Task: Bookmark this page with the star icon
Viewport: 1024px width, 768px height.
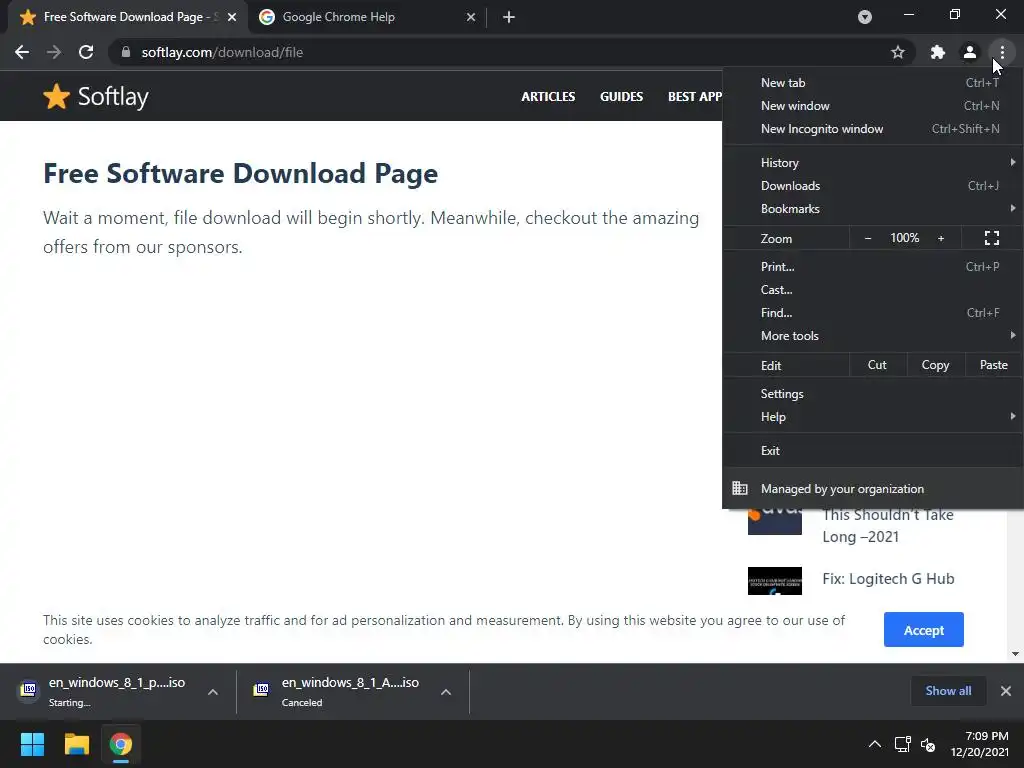Action: [x=898, y=52]
